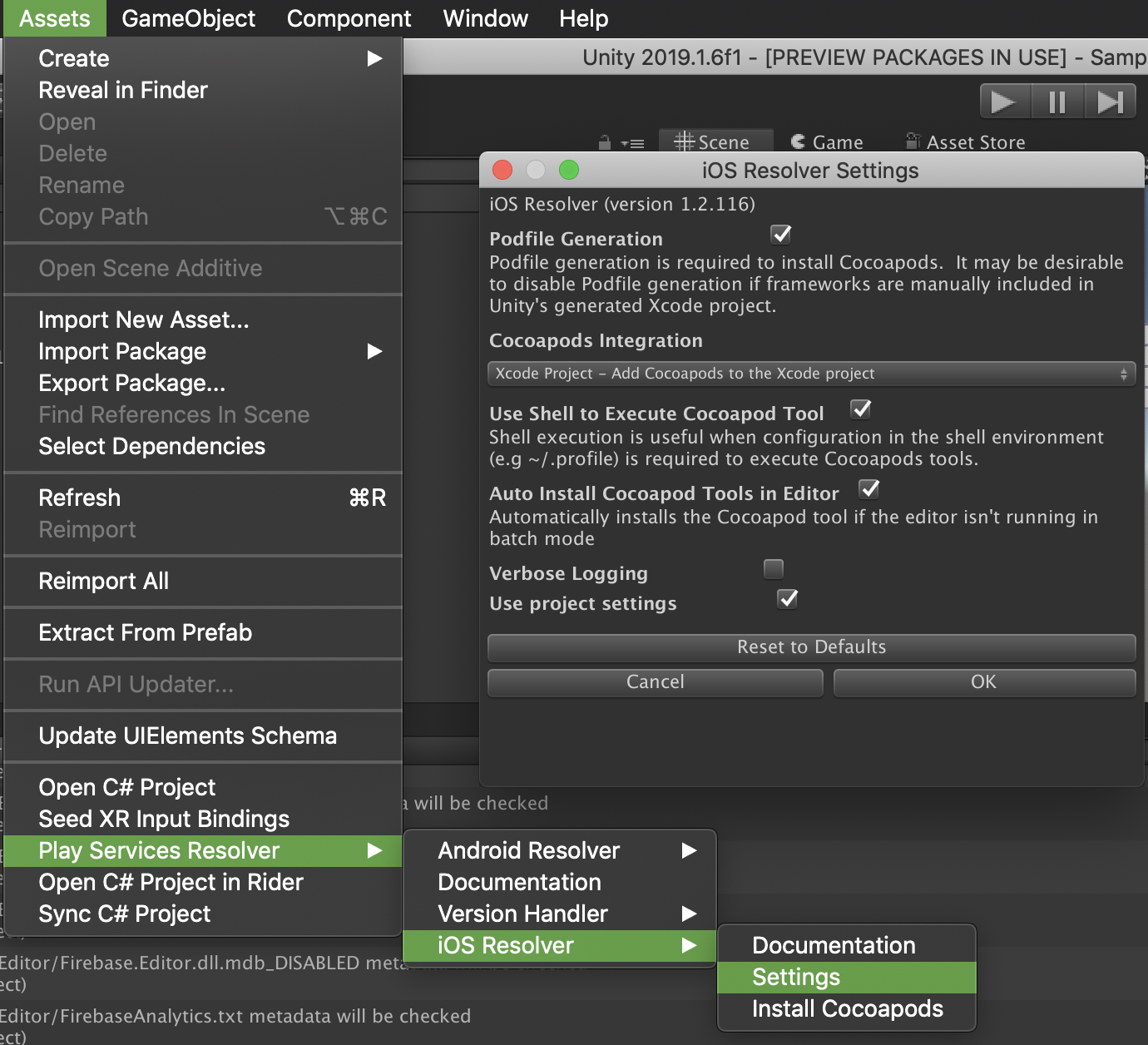Open Documentation in iOS Resolver submenu
This screenshot has height=1045, width=1148.
847,945
